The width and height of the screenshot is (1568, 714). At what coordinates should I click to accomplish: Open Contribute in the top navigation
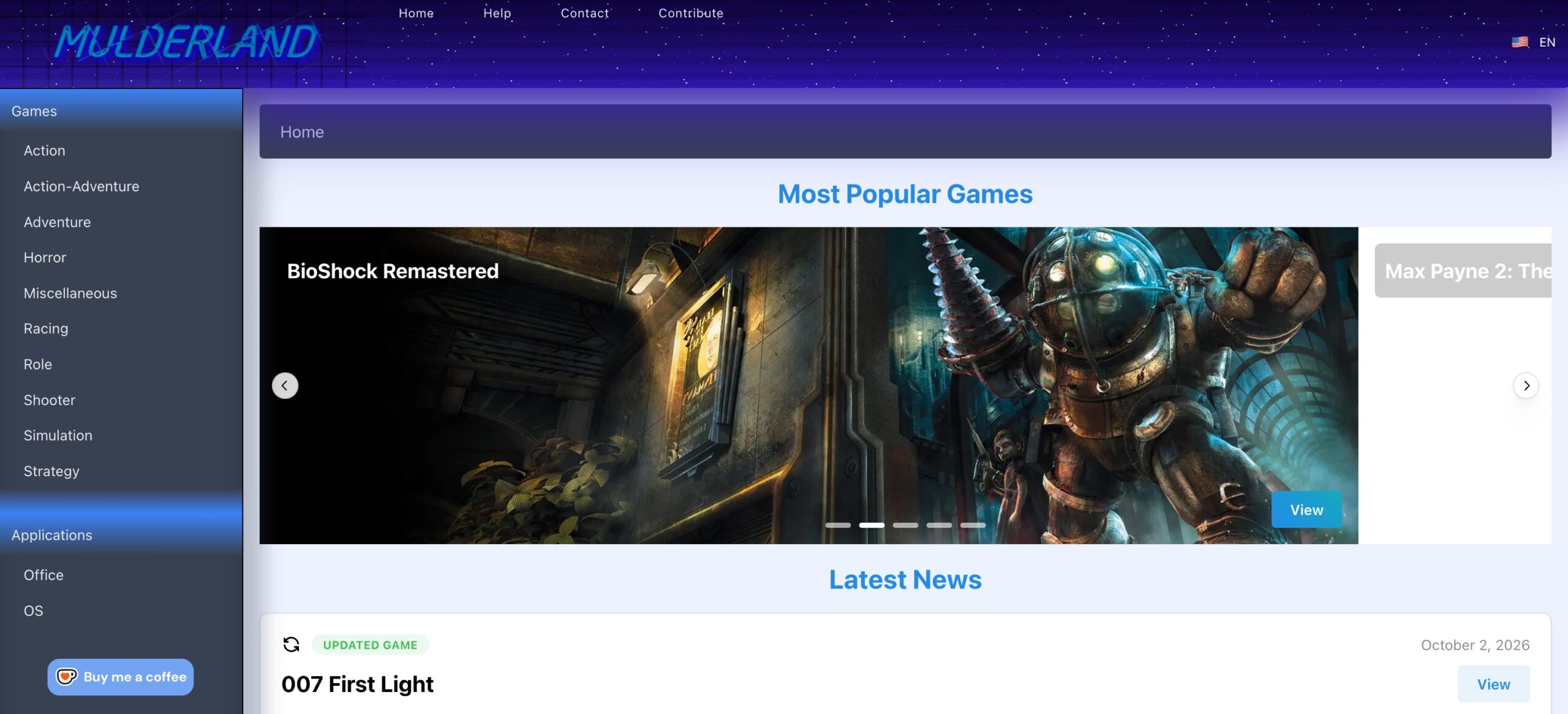pyautogui.click(x=690, y=13)
